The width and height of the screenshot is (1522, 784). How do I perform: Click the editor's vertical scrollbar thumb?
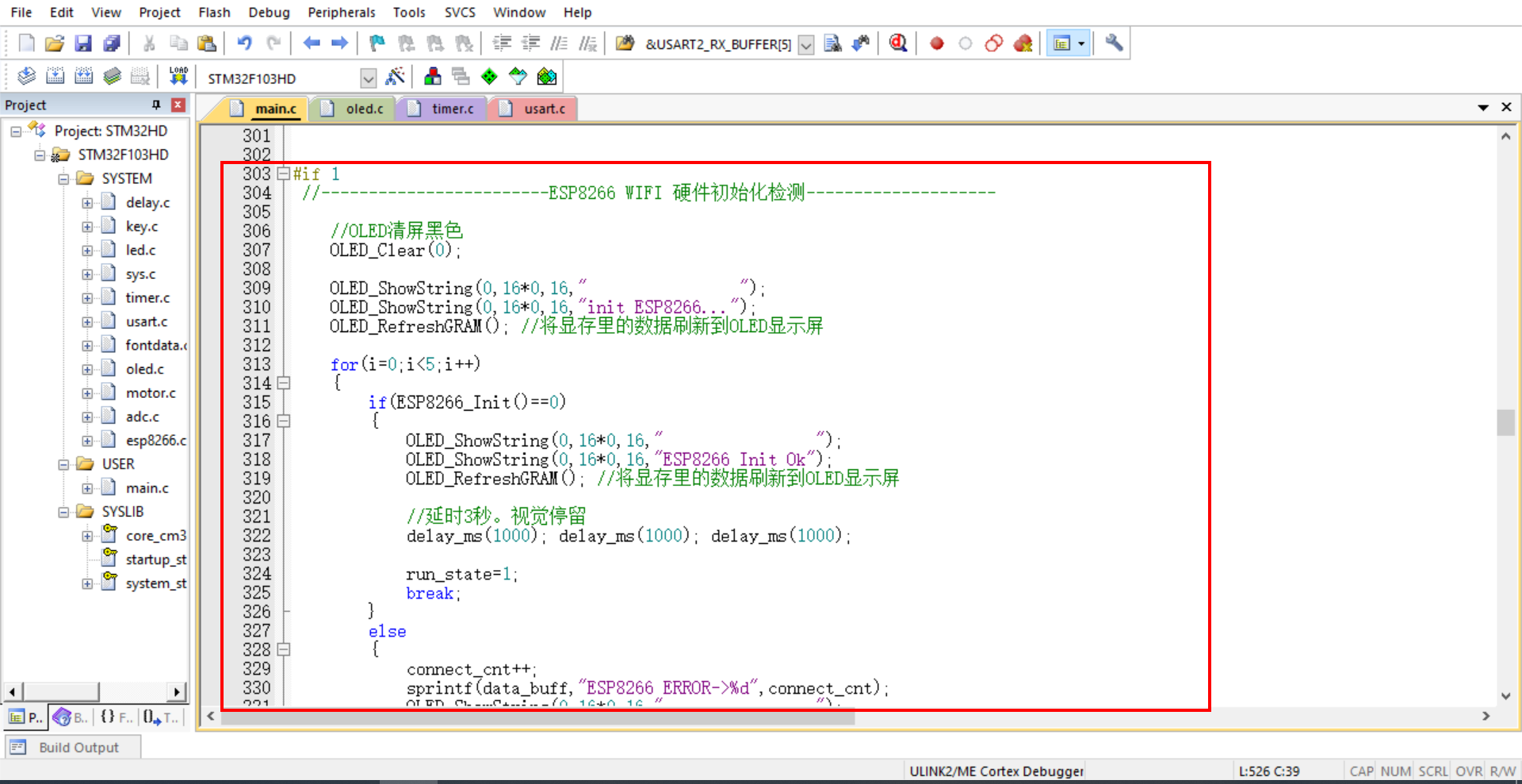1505,422
